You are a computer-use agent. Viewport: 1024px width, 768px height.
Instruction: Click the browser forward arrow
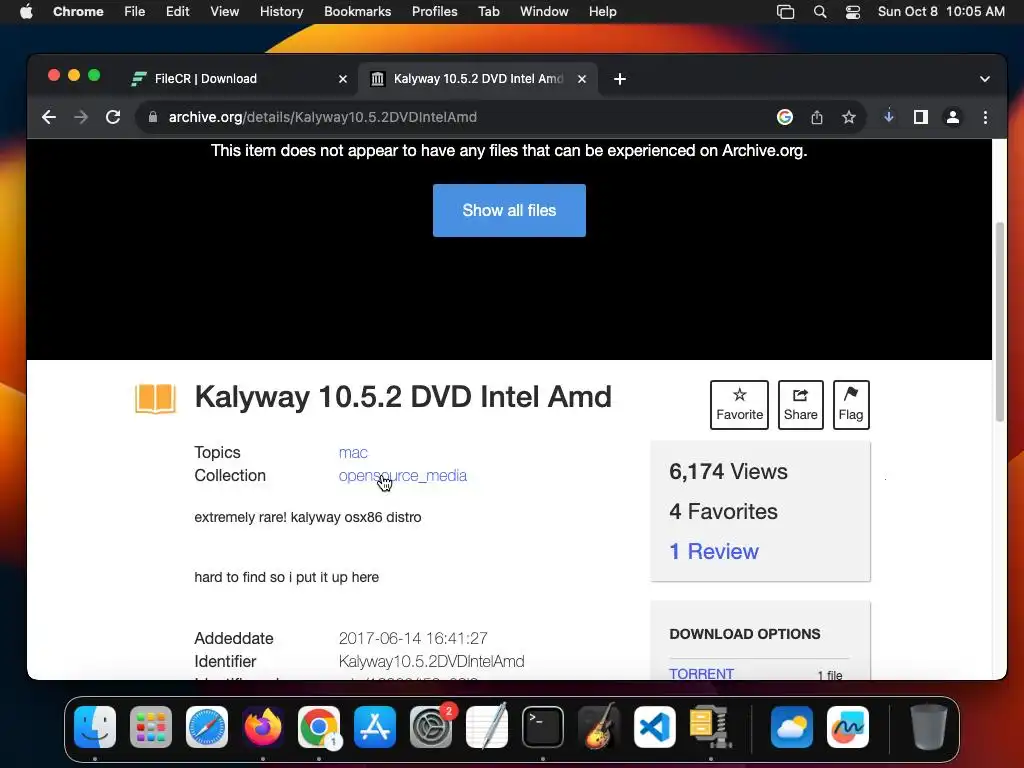(81, 118)
